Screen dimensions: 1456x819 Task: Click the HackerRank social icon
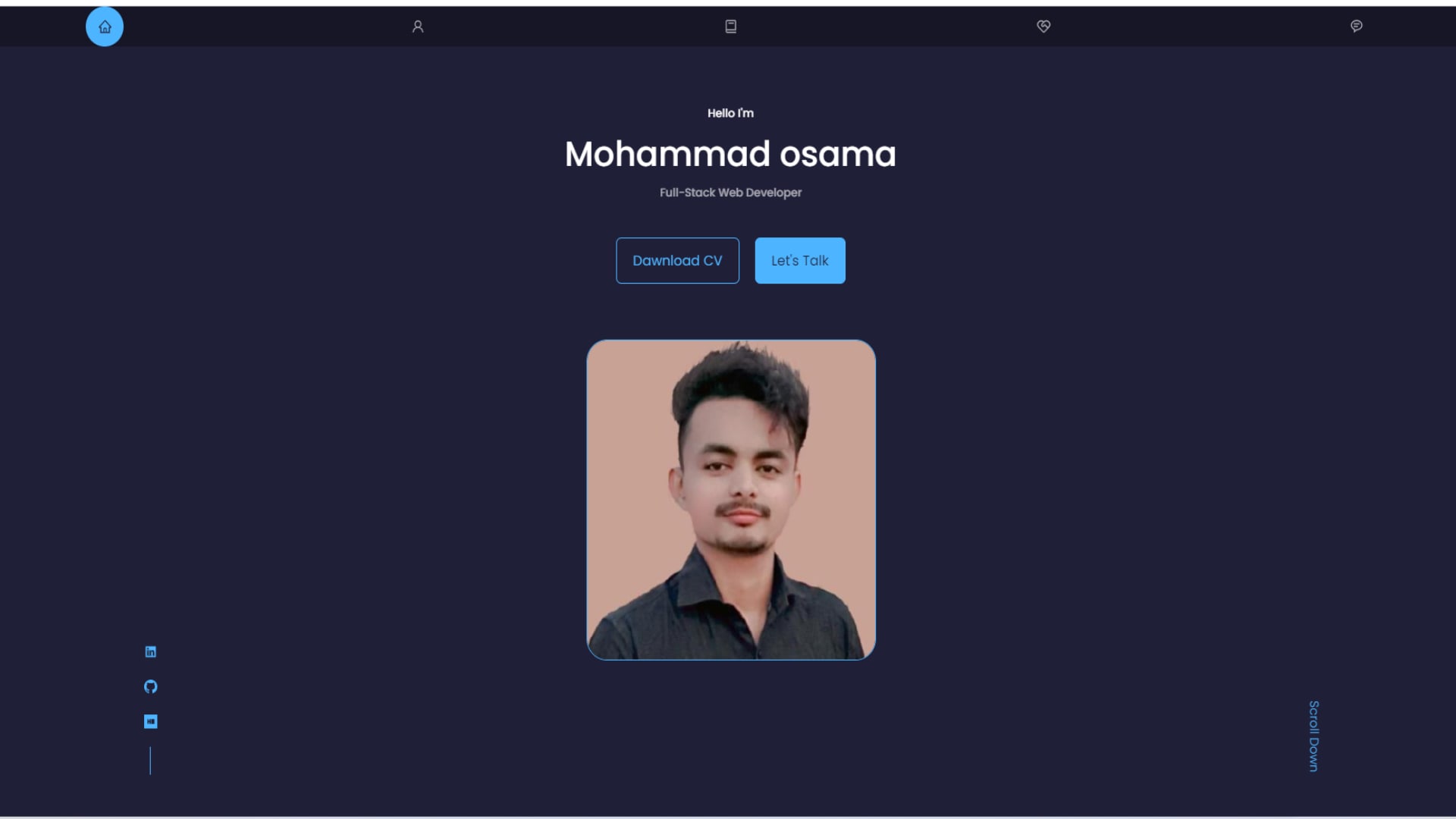(x=151, y=721)
